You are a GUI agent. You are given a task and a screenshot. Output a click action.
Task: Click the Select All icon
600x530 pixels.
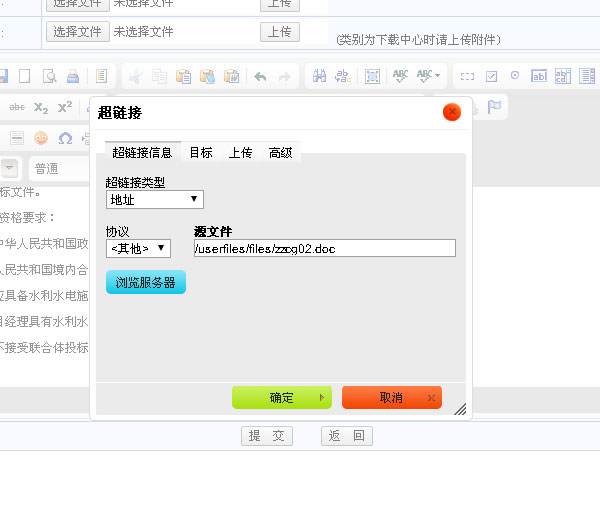(x=372, y=76)
